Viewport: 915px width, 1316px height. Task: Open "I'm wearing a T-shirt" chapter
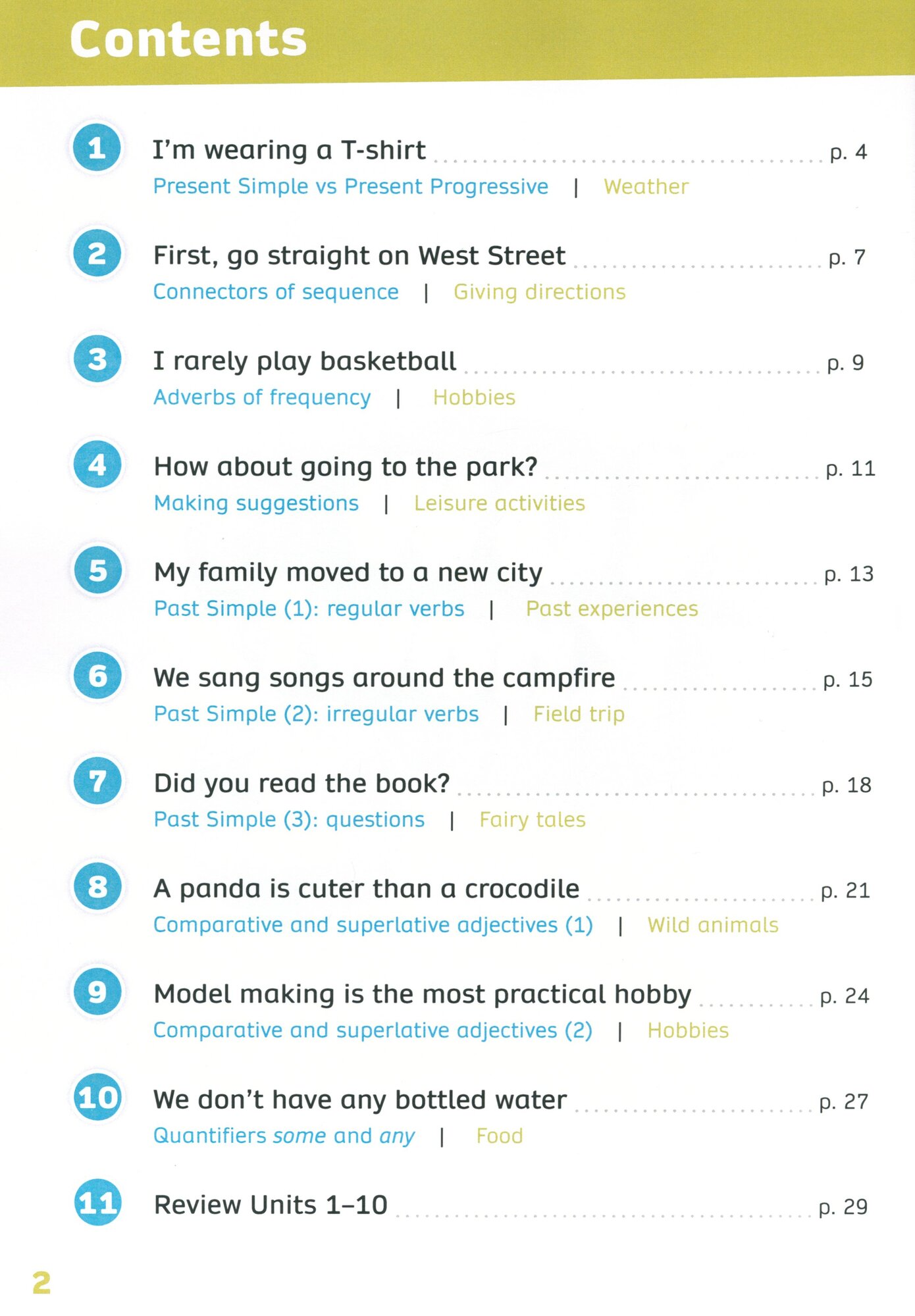(x=289, y=151)
